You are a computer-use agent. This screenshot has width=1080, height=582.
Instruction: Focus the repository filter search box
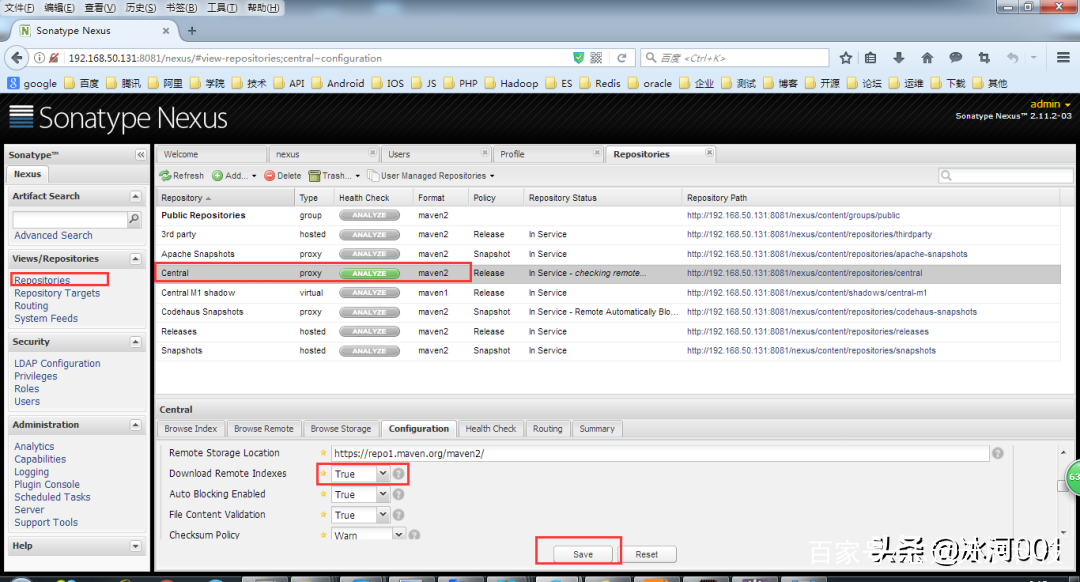tap(1006, 176)
